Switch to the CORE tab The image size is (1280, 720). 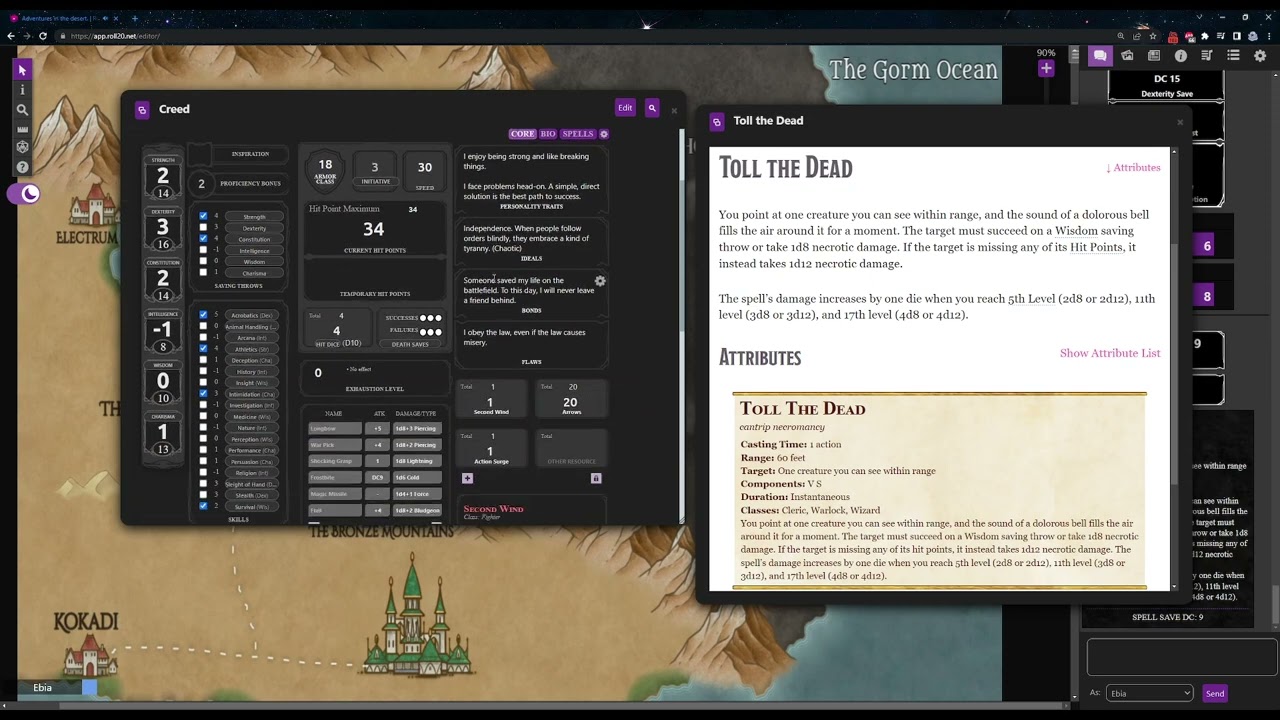pos(523,134)
